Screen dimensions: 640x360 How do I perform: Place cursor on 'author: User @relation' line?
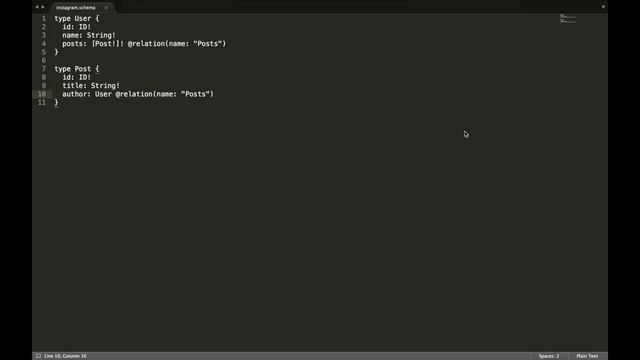pyautogui.click(x=138, y=94)
